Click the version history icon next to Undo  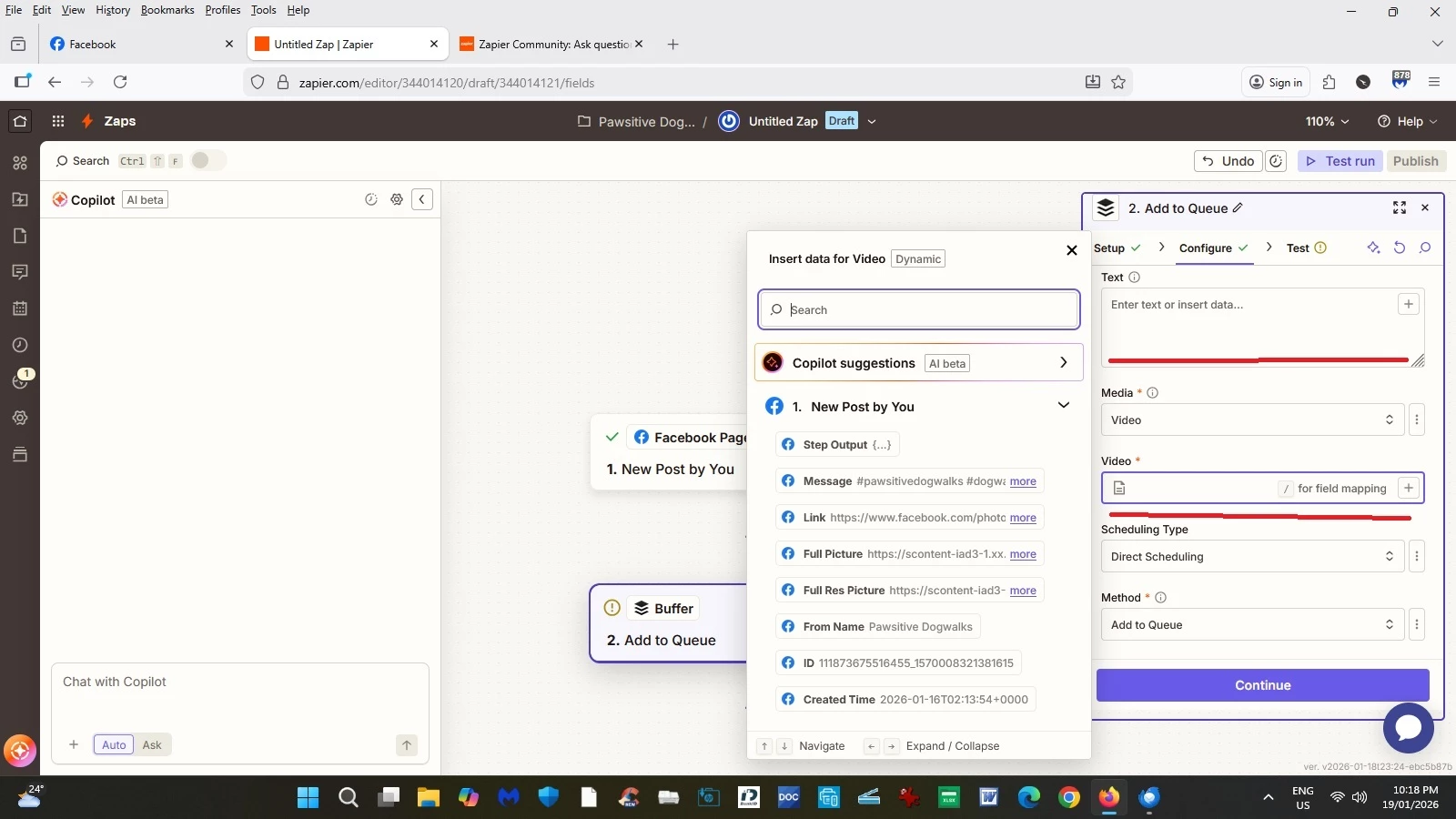(x=1277, y=161)
